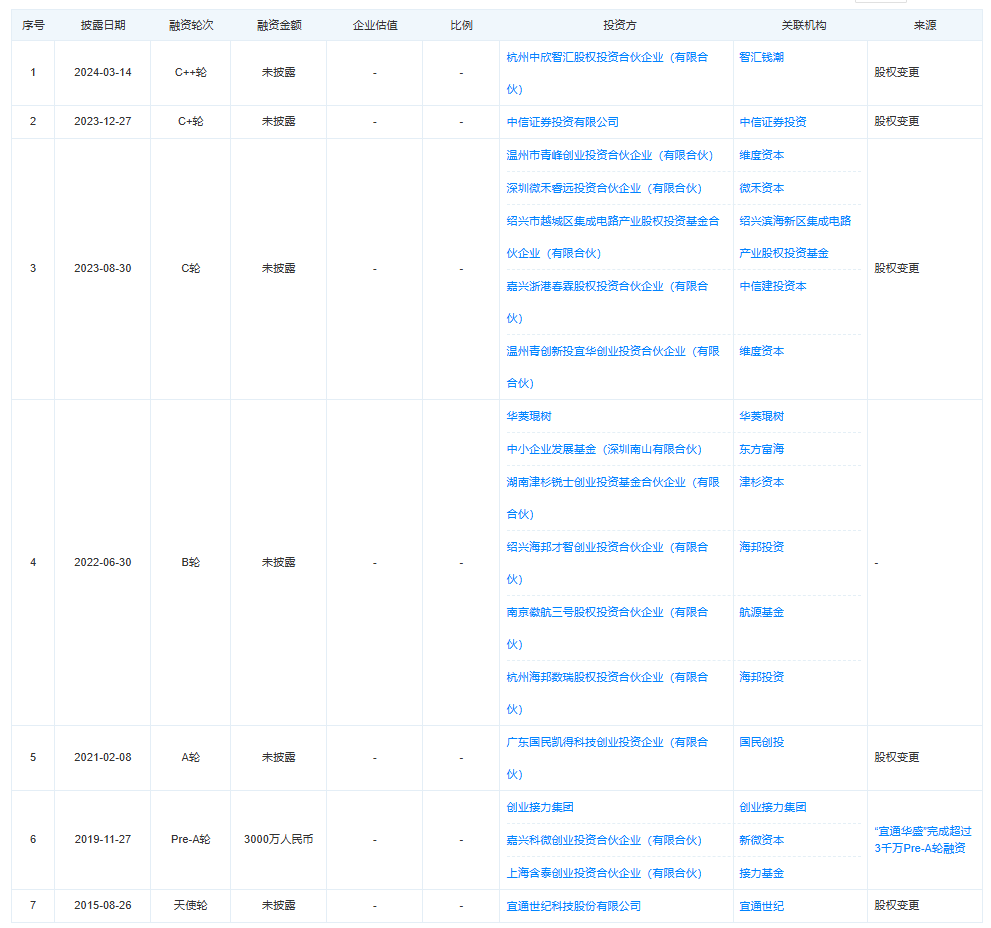Screen dimensions: 991x928
Task: Click 海邦投资 beside 绍兴海邦才智创业投资
Action: click(761, 547)
